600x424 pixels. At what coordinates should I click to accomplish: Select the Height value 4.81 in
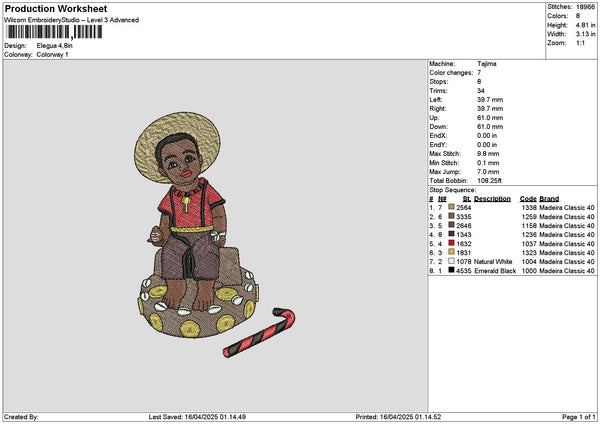click(x=585, y=25)
